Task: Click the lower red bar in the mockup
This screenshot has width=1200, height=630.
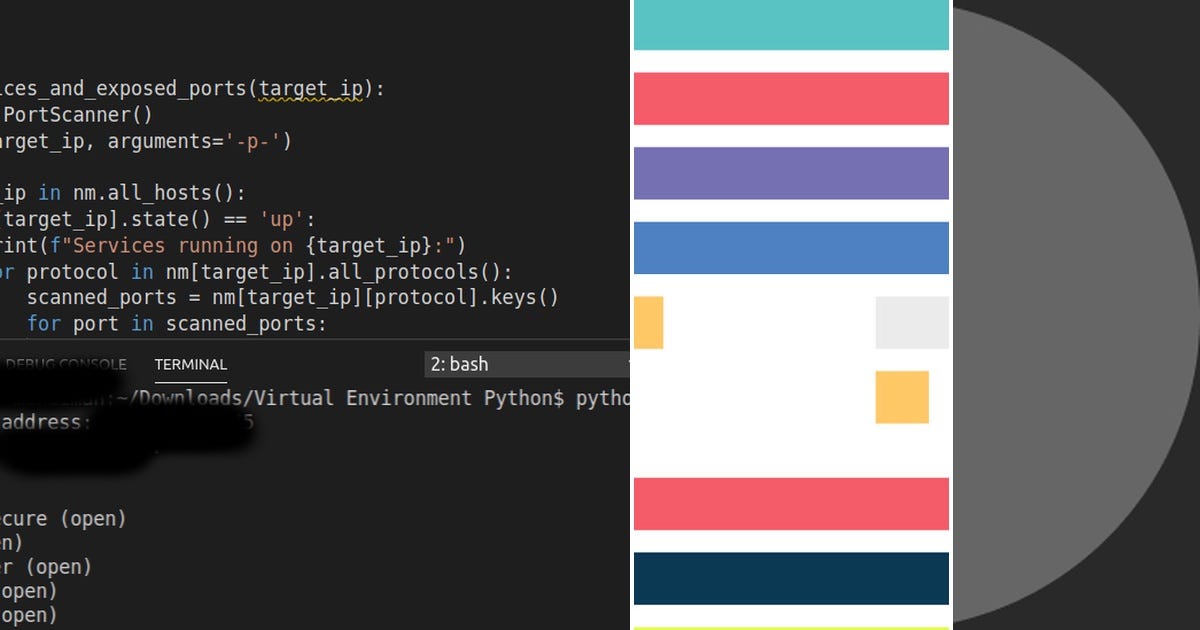Action: (791, 504)
